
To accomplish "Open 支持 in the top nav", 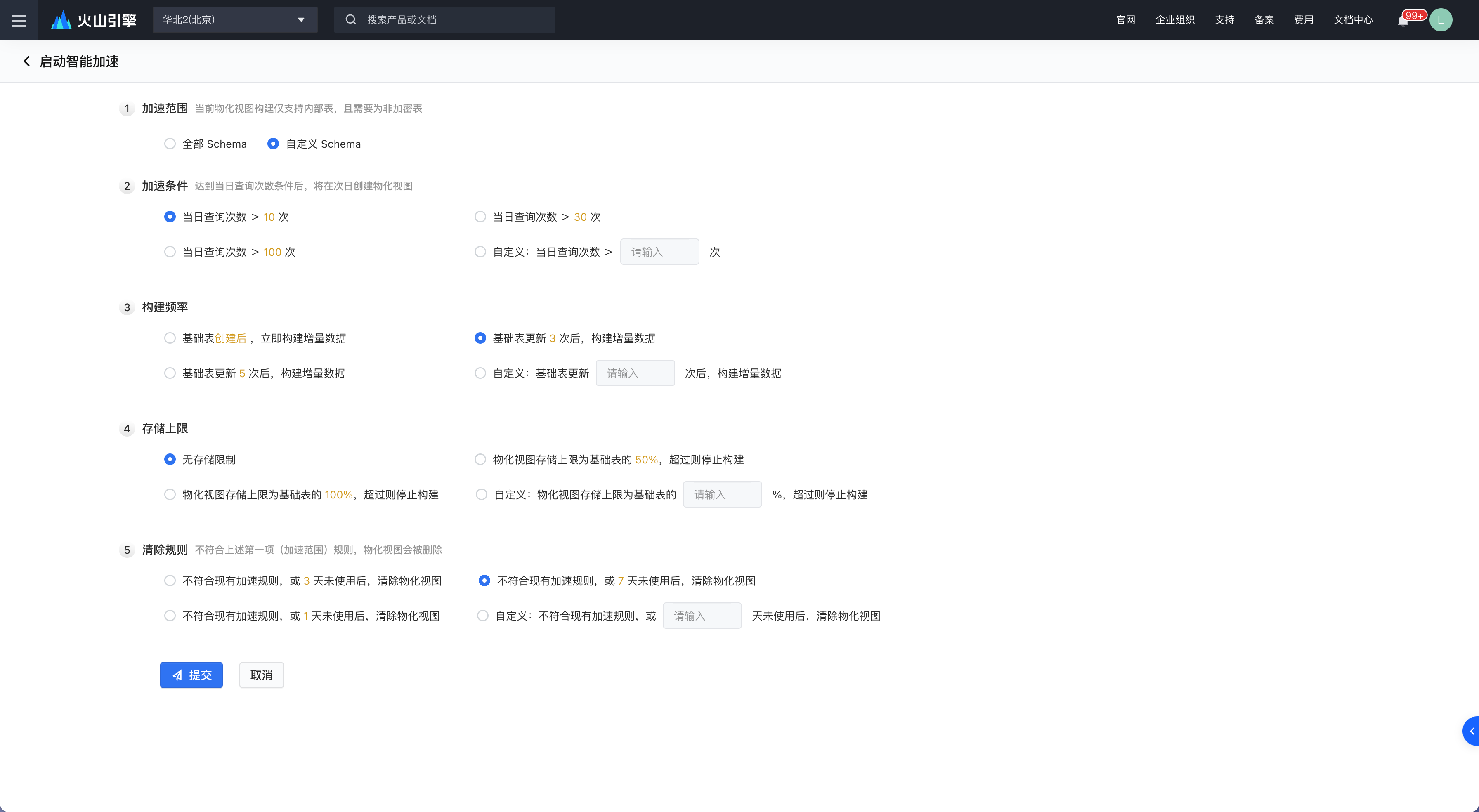I will [x=1224, y=20].
